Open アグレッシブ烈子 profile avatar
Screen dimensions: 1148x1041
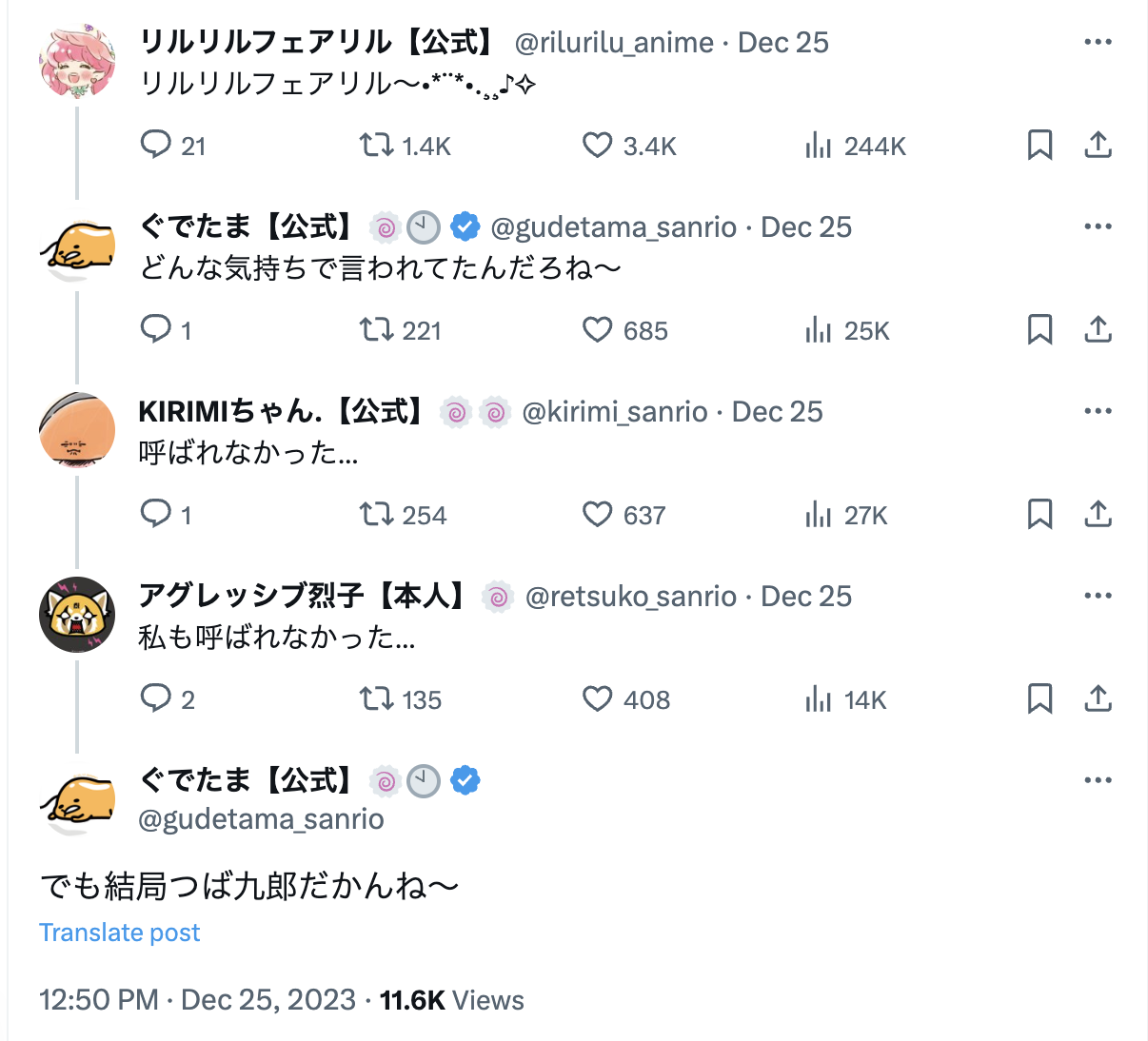pyautogui.click(x=77, y=615)
